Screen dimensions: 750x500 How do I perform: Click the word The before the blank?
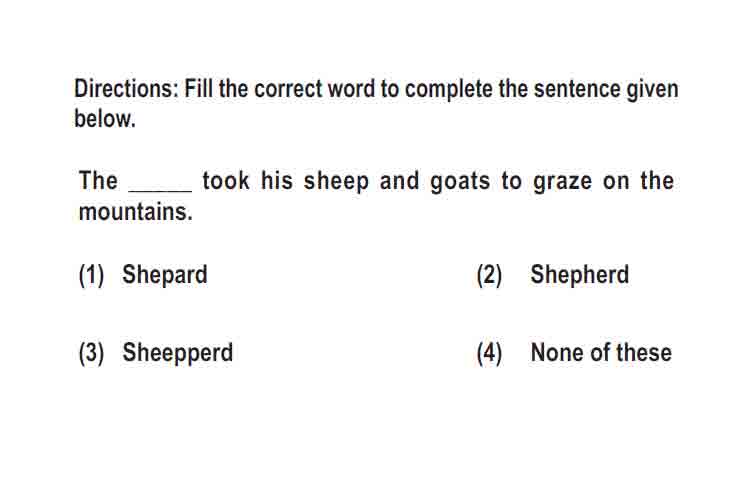click(x=98, y=181)
